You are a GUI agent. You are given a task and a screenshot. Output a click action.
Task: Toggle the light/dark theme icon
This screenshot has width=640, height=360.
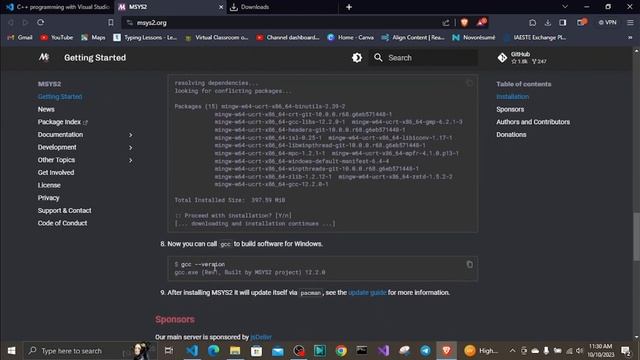357,58
